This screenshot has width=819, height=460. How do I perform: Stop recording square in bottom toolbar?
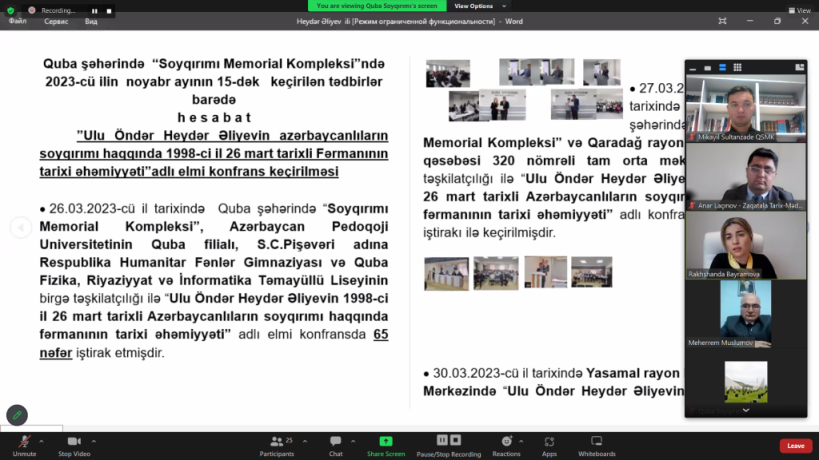pos(455,440)
